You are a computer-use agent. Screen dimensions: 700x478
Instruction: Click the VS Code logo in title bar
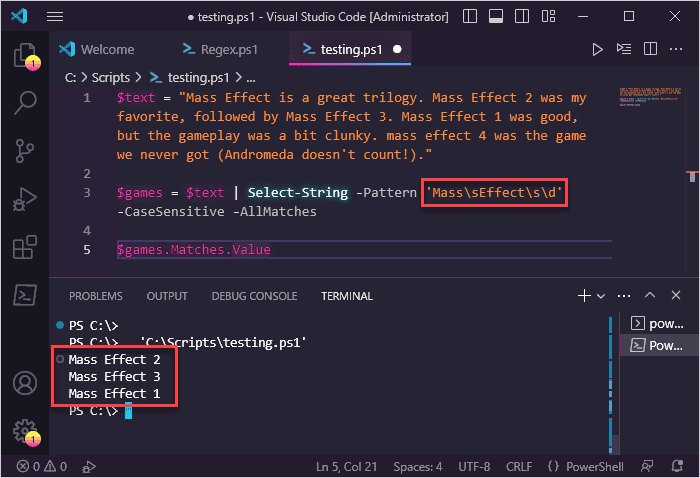(x=19, y=17)
